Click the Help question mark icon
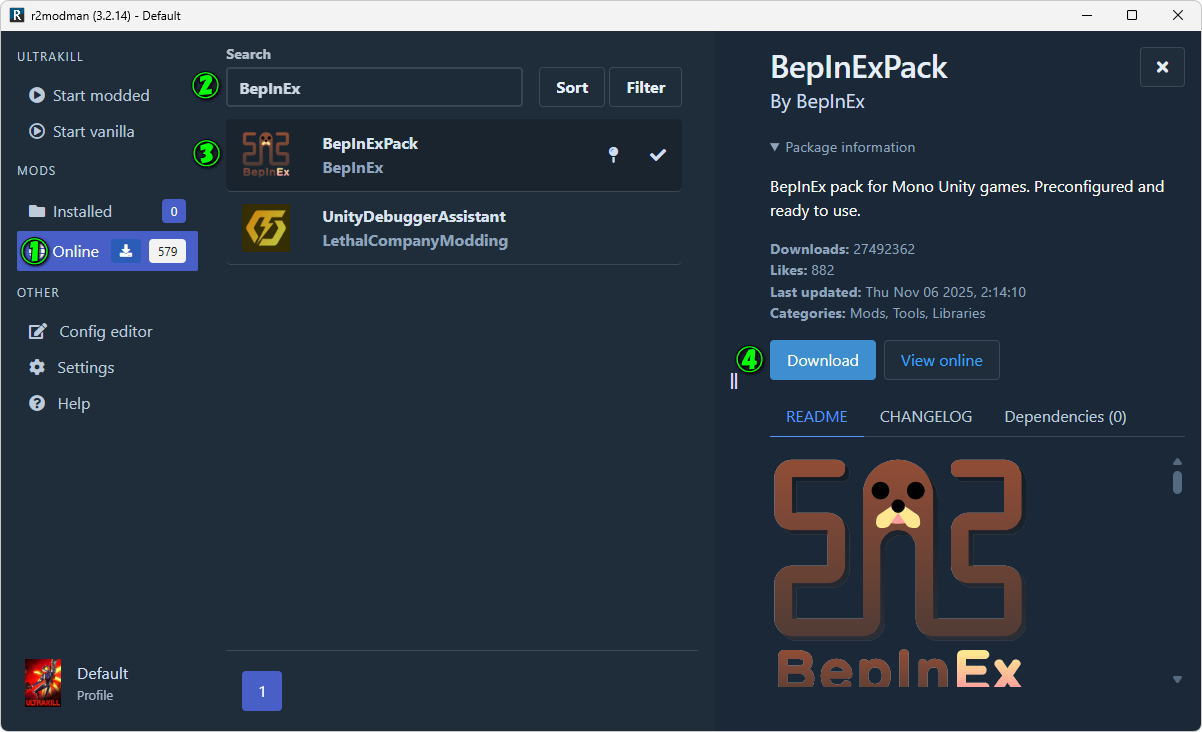The image size is (1202, 732). click(37, 403)
